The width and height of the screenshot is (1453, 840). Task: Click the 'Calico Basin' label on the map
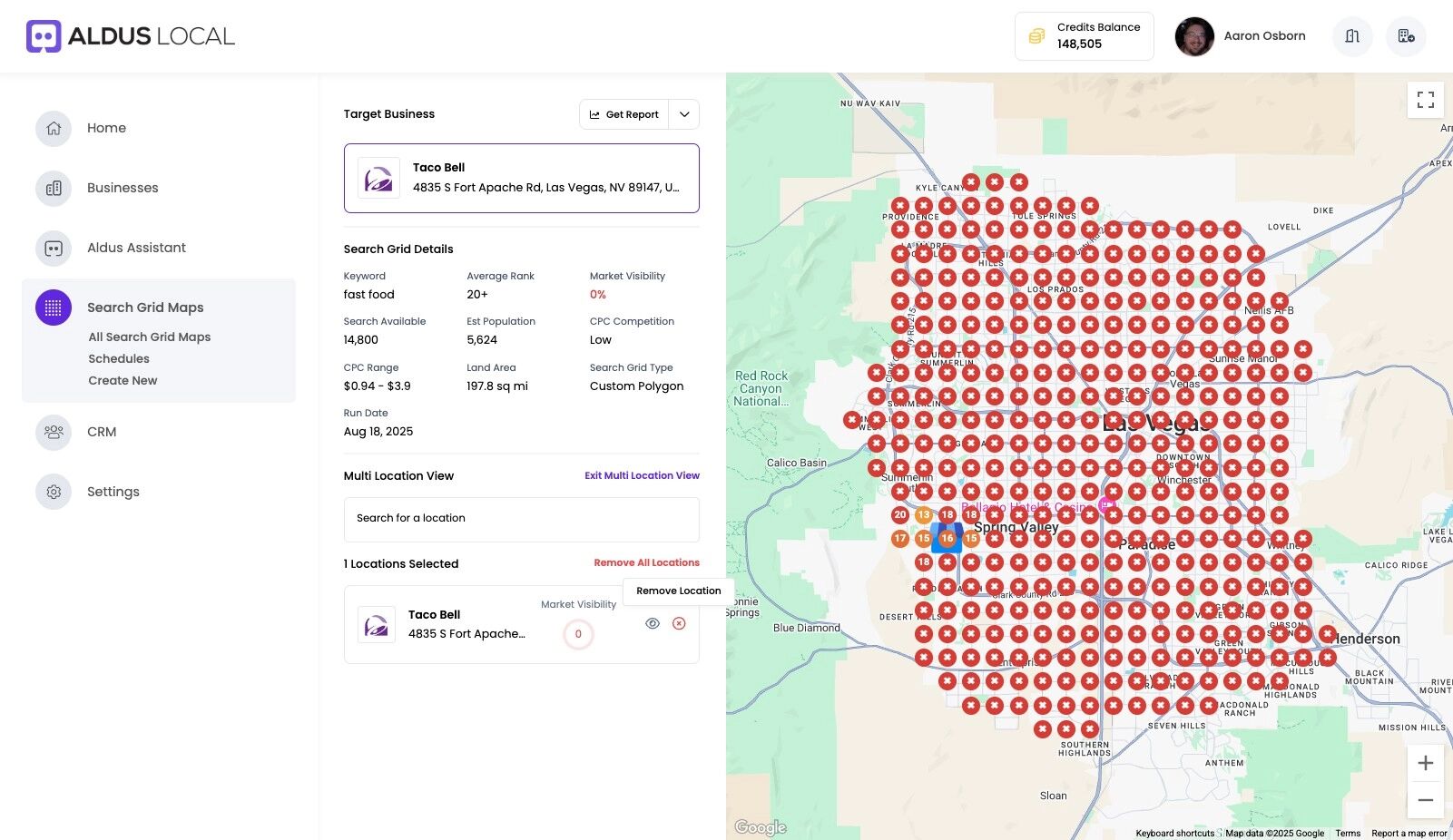797,463
